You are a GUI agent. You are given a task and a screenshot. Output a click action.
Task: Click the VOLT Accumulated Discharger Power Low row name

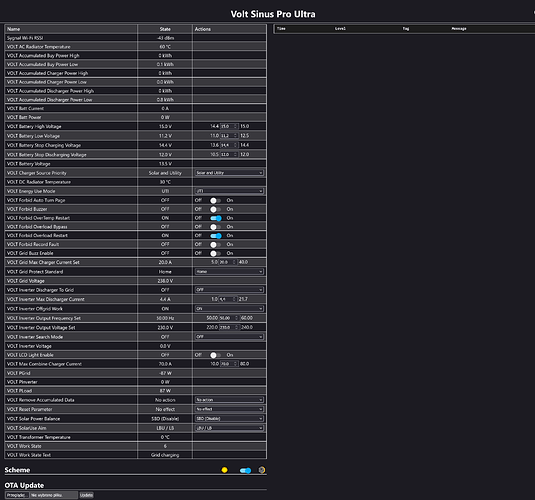[49, 100]
